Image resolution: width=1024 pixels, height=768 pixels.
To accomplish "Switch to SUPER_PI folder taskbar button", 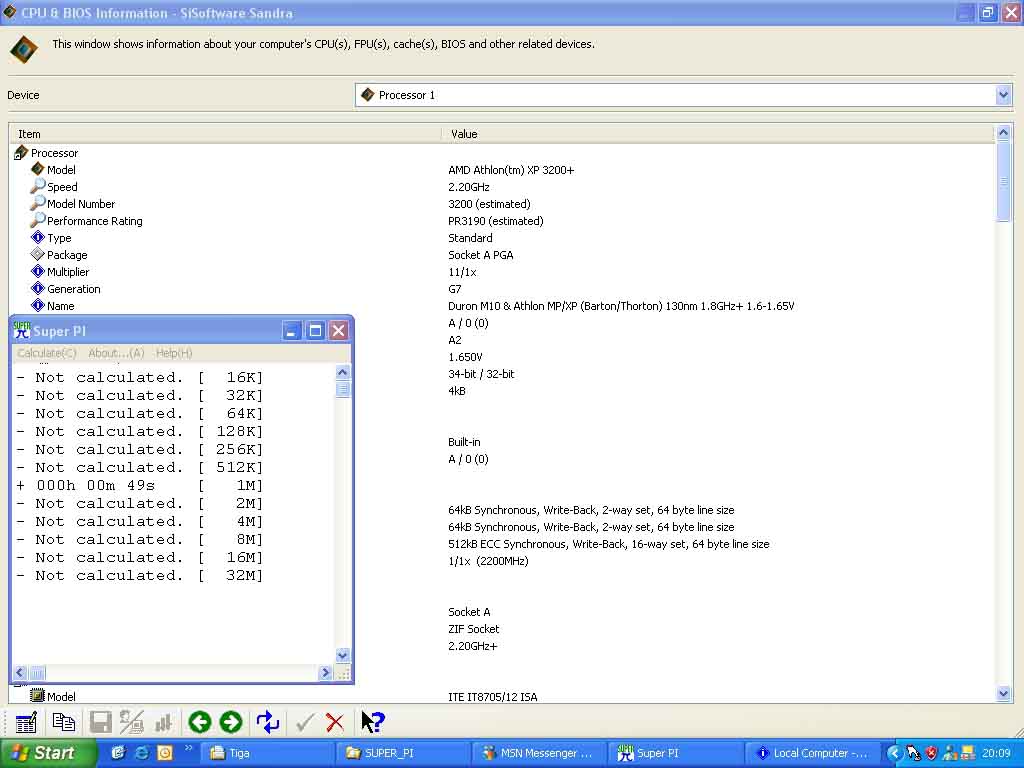I will pos(404,753).
